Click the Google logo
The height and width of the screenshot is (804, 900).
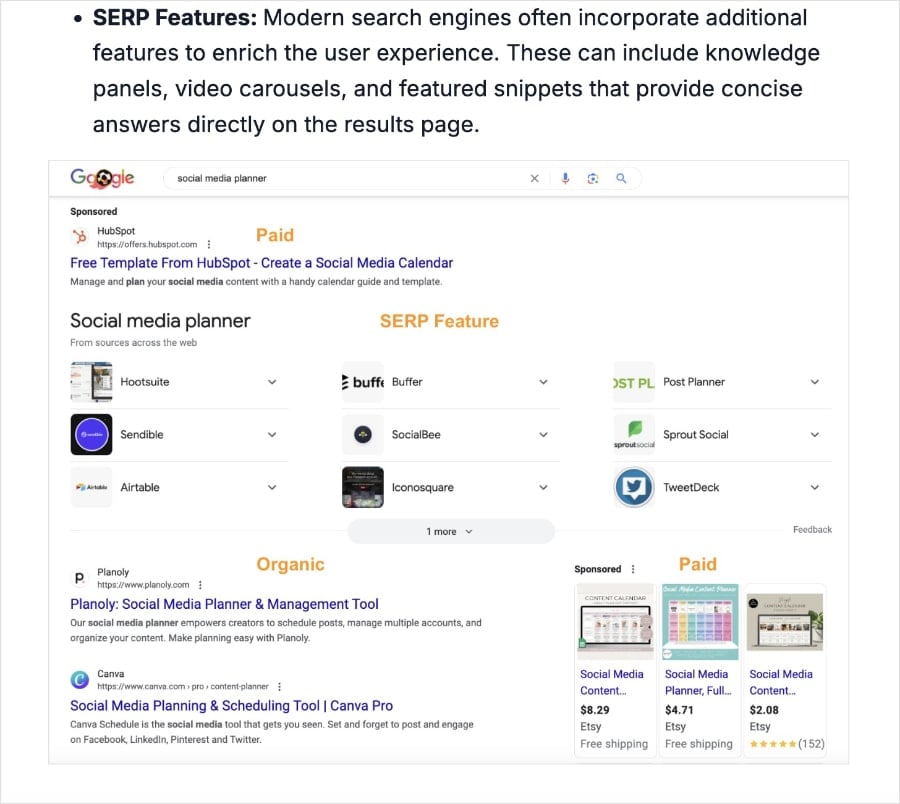click(x=100, y=176)
